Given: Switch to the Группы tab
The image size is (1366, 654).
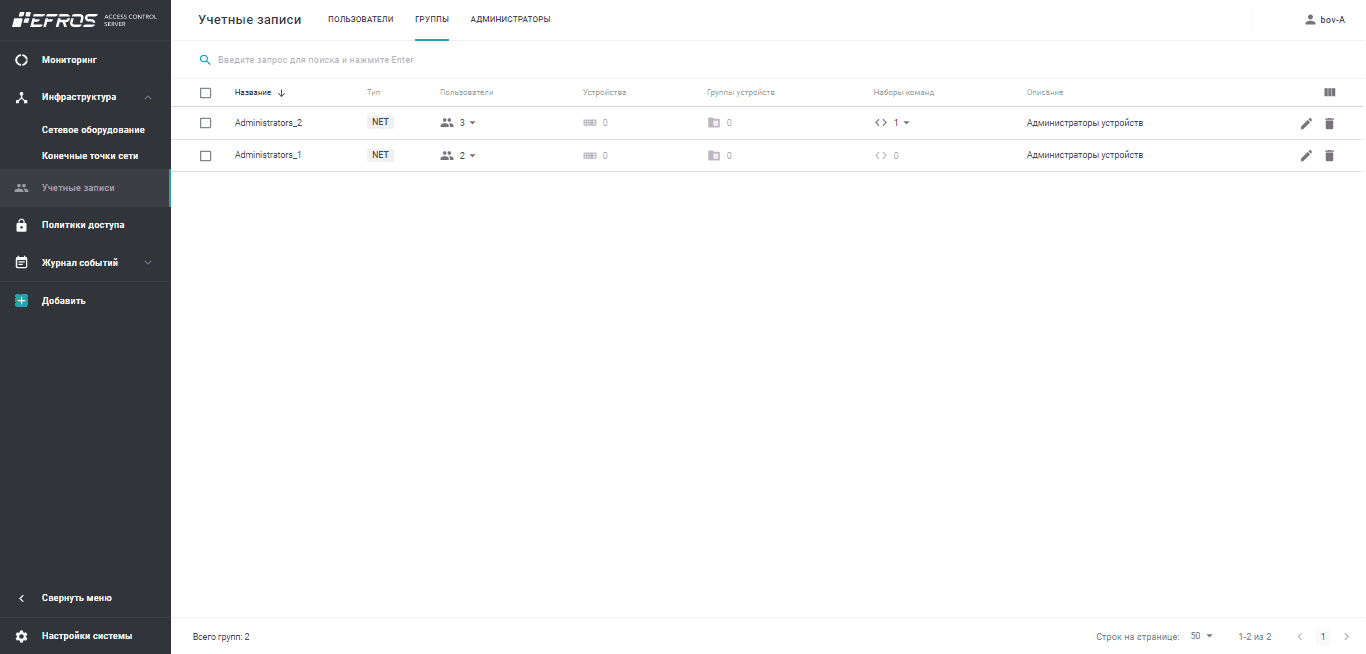Looking at the screenshot, I should point(432,19).
